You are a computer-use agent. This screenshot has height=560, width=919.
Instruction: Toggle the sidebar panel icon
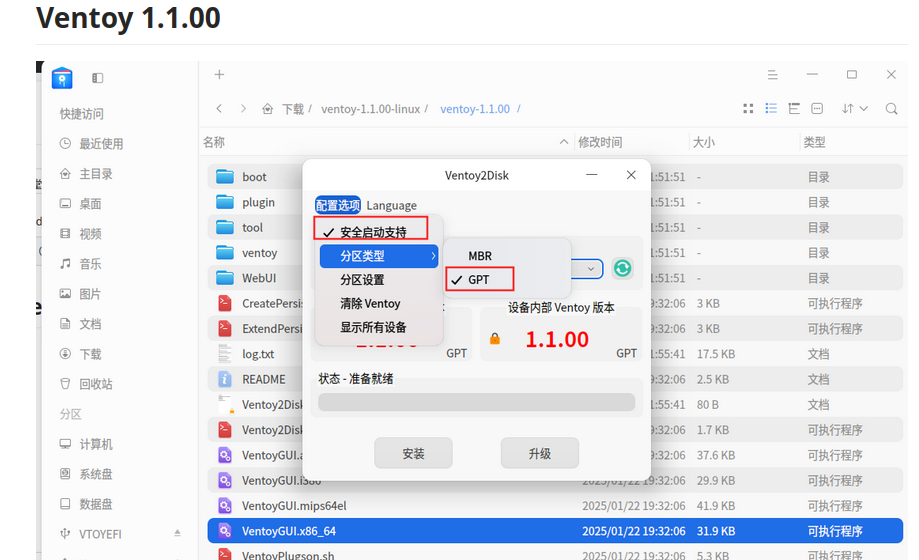tap(98, 78)
